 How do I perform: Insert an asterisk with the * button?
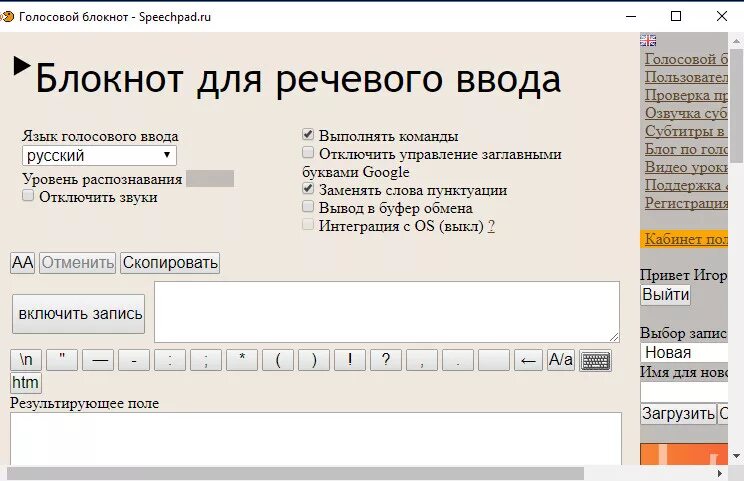242,360
